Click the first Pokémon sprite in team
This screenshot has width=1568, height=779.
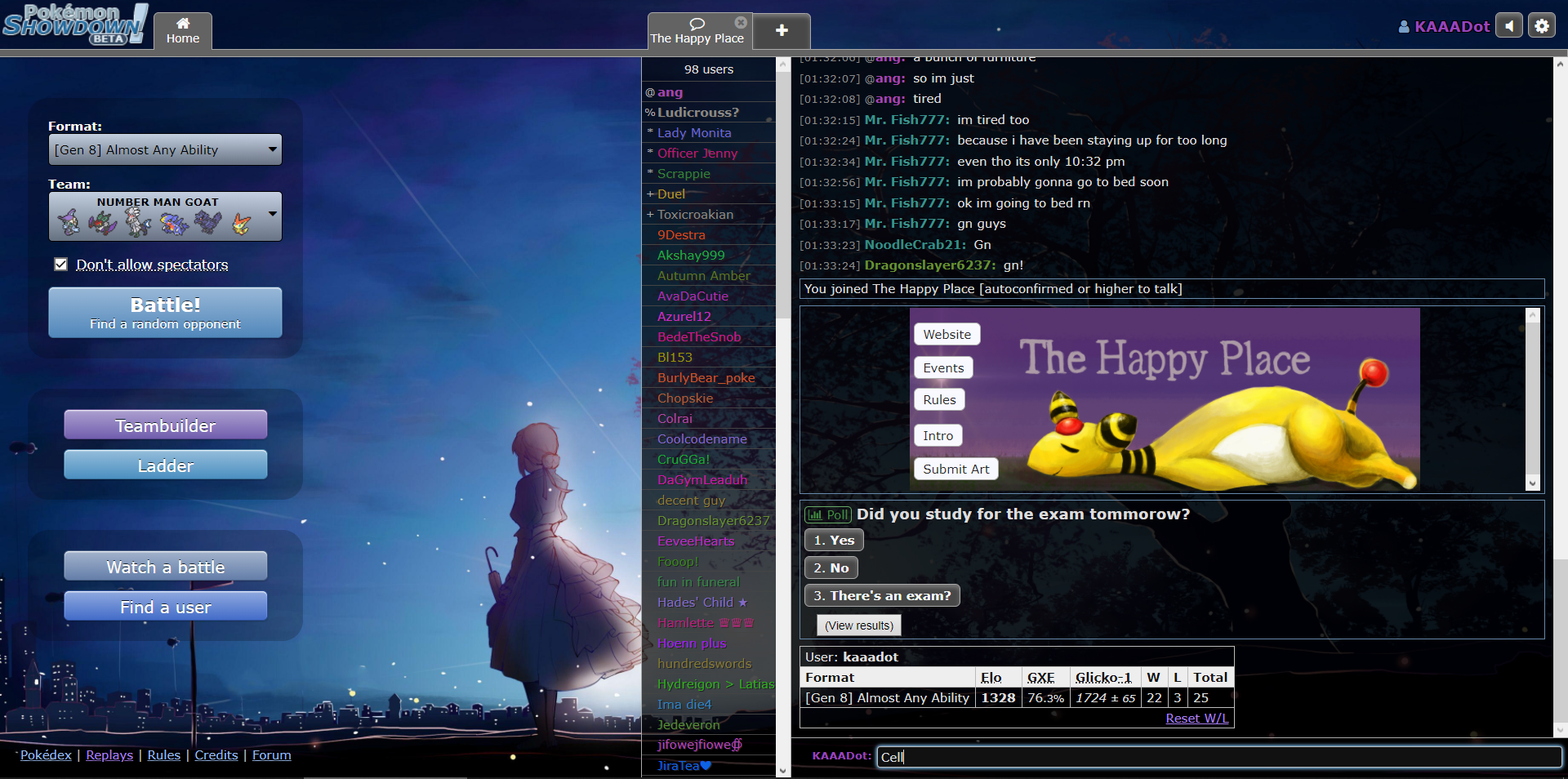69,222
